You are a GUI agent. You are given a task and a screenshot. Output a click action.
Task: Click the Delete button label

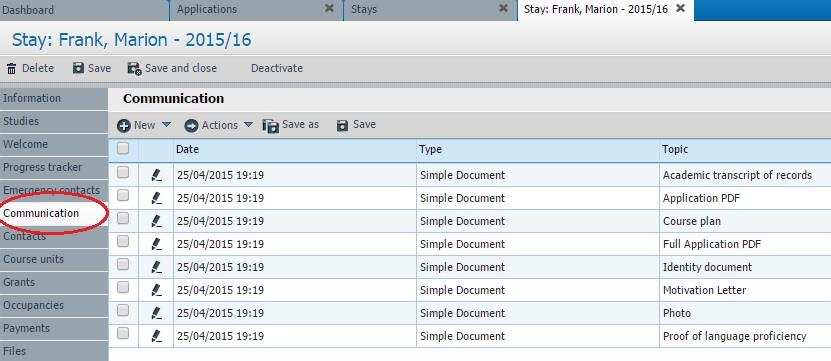(x=38, y=68)
